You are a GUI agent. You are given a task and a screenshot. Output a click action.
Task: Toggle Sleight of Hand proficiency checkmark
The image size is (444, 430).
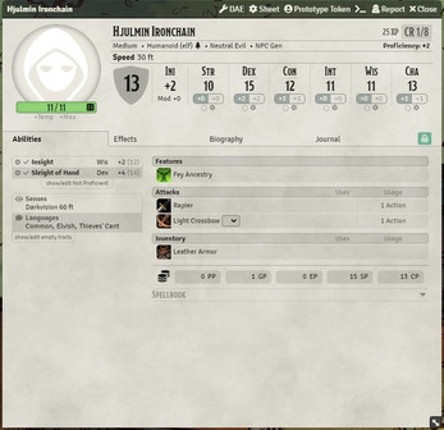26,173
